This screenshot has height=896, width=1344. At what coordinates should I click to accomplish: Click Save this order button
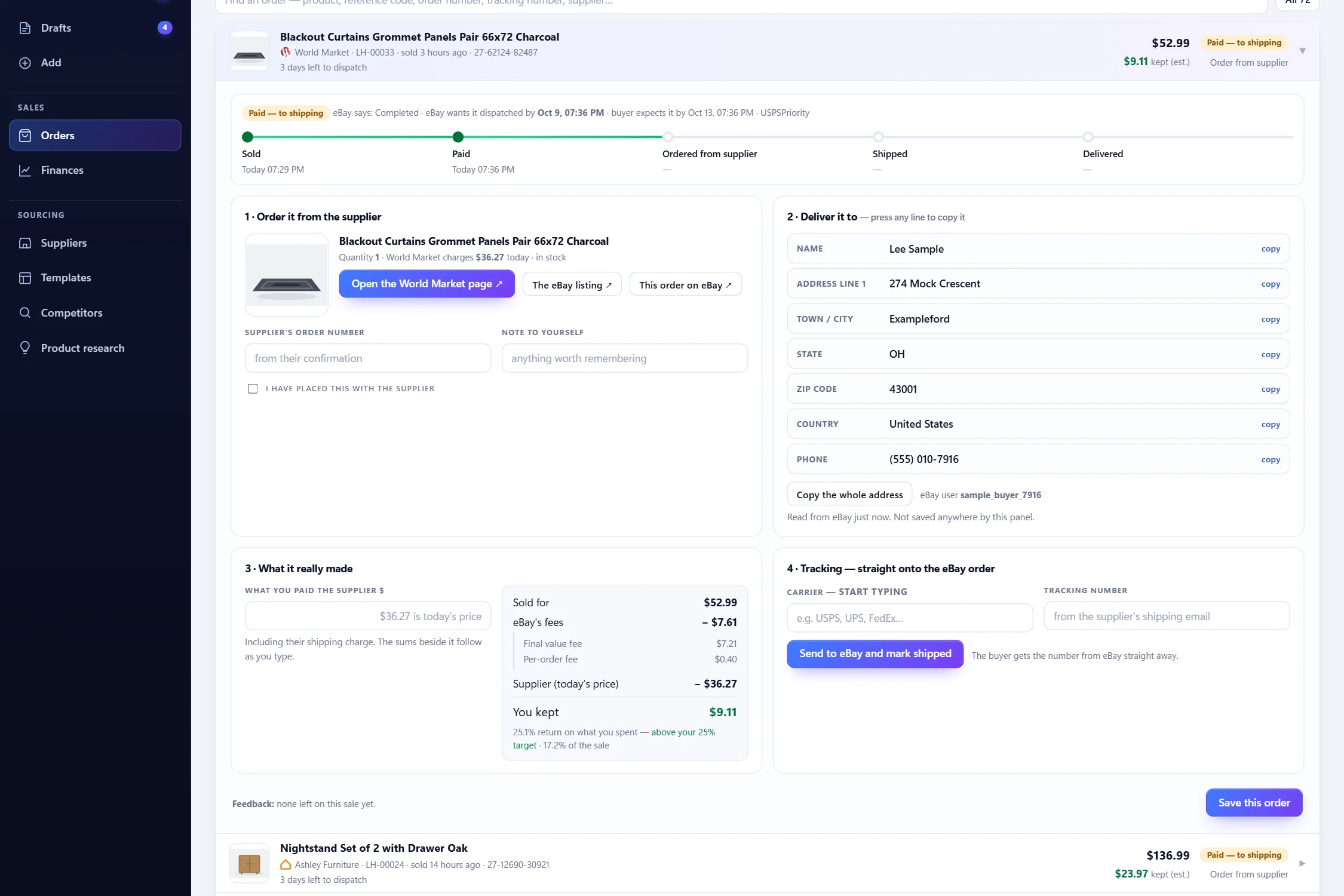coord(1254,803)
